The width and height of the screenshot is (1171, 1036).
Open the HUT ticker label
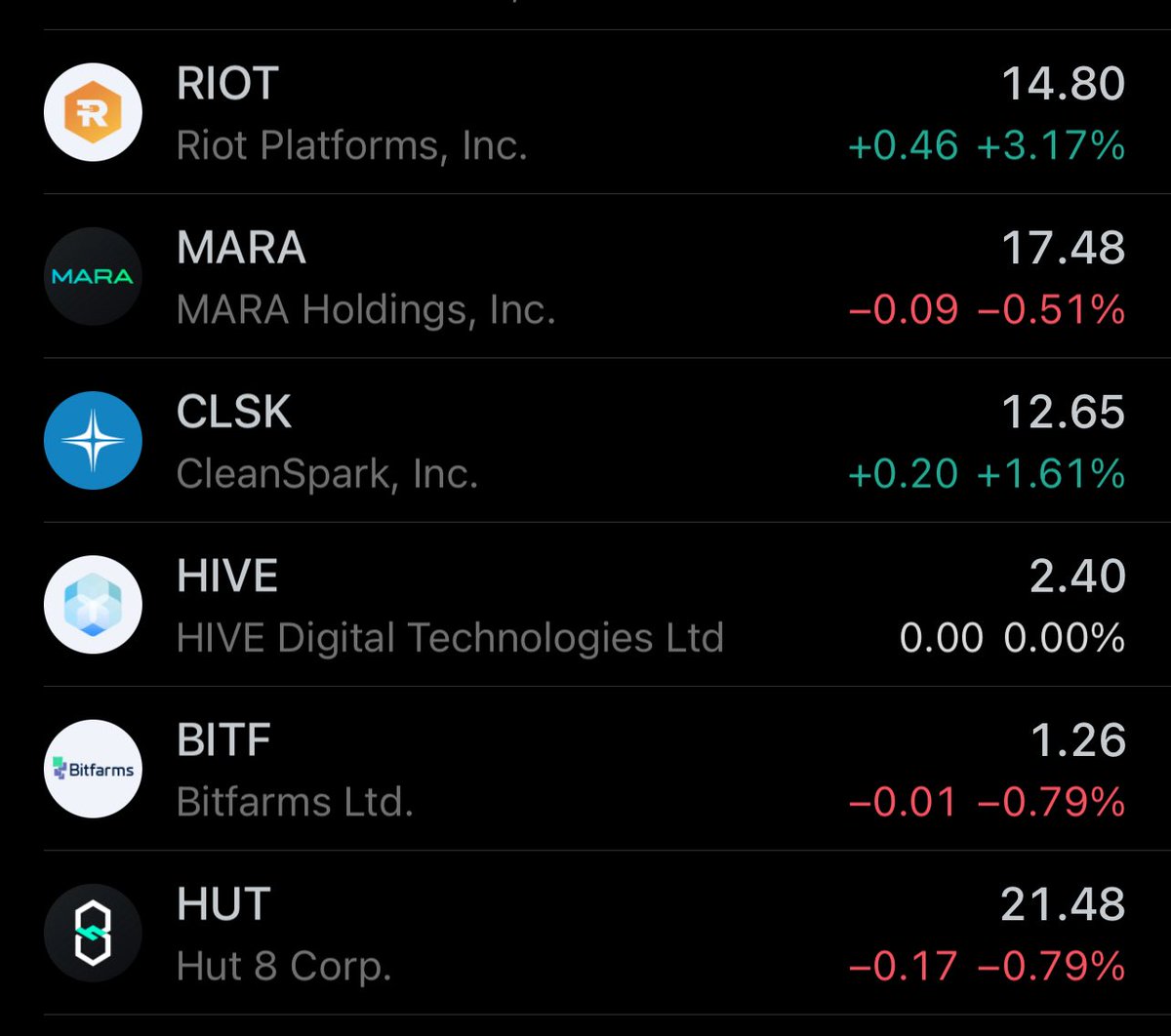[x=223, y=904]
